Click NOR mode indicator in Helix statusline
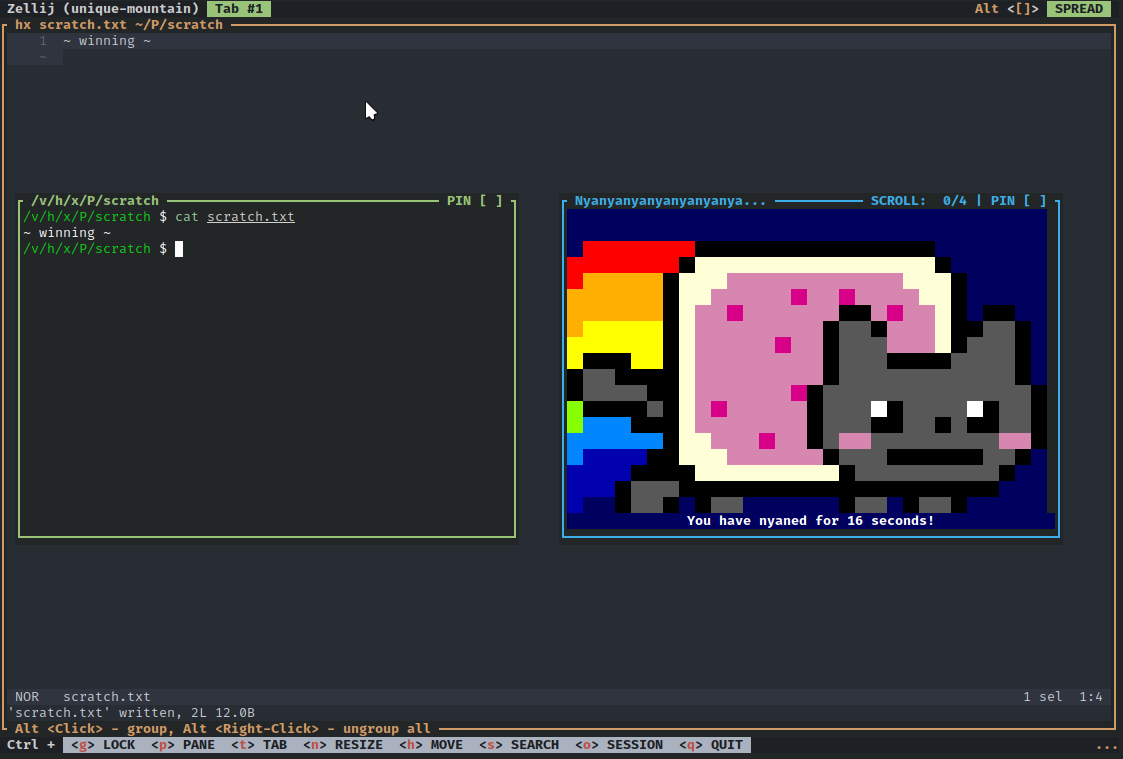 [x=27, y=697]
